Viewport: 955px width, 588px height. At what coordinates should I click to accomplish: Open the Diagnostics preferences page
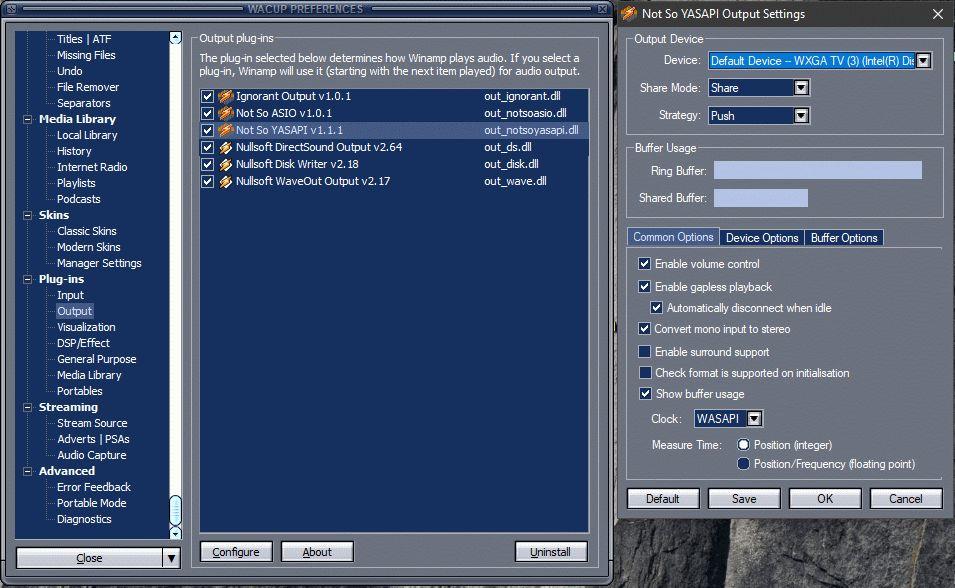tap(84, 519)
